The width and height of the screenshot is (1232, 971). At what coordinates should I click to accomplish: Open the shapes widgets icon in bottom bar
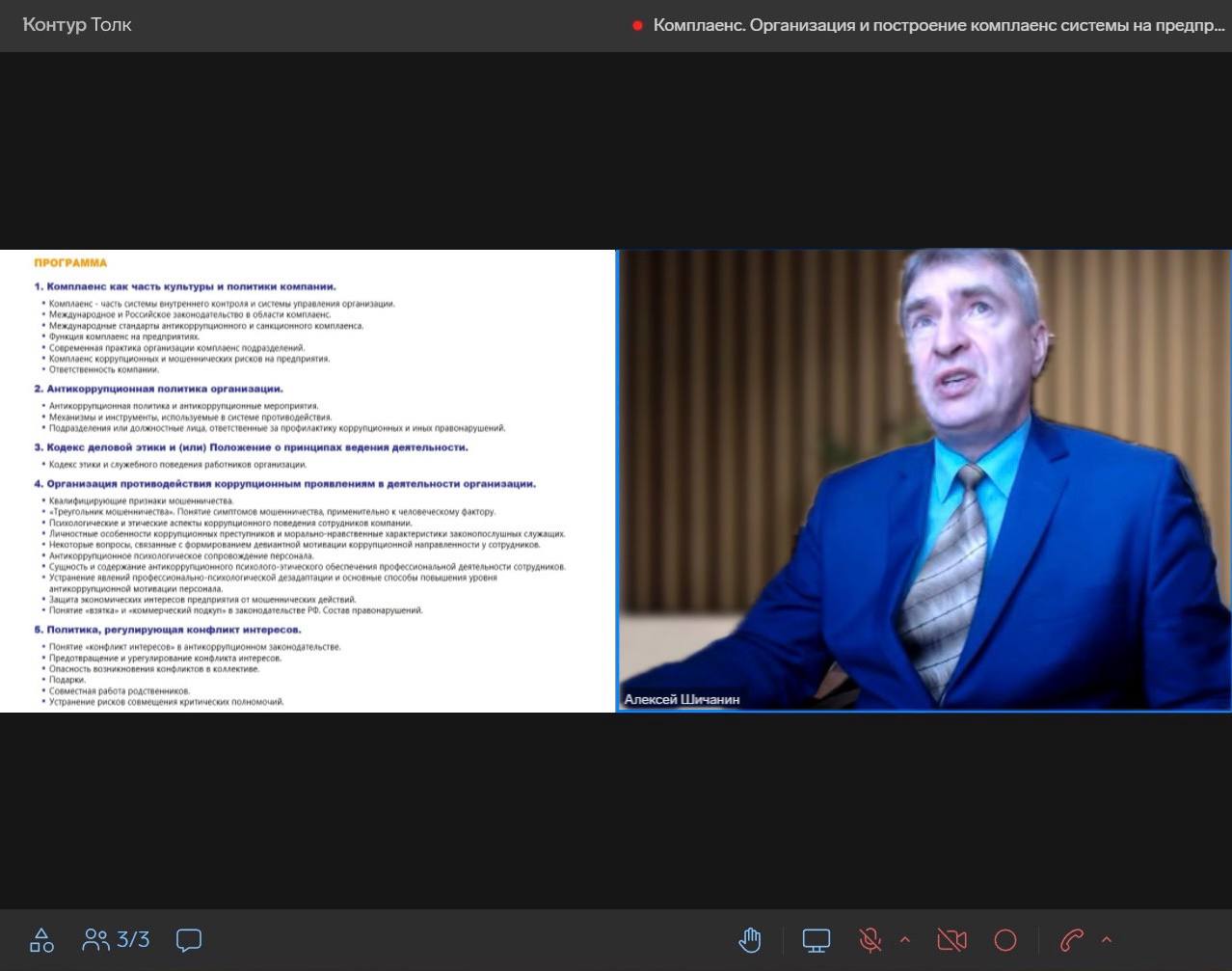[x=41, y=940]
